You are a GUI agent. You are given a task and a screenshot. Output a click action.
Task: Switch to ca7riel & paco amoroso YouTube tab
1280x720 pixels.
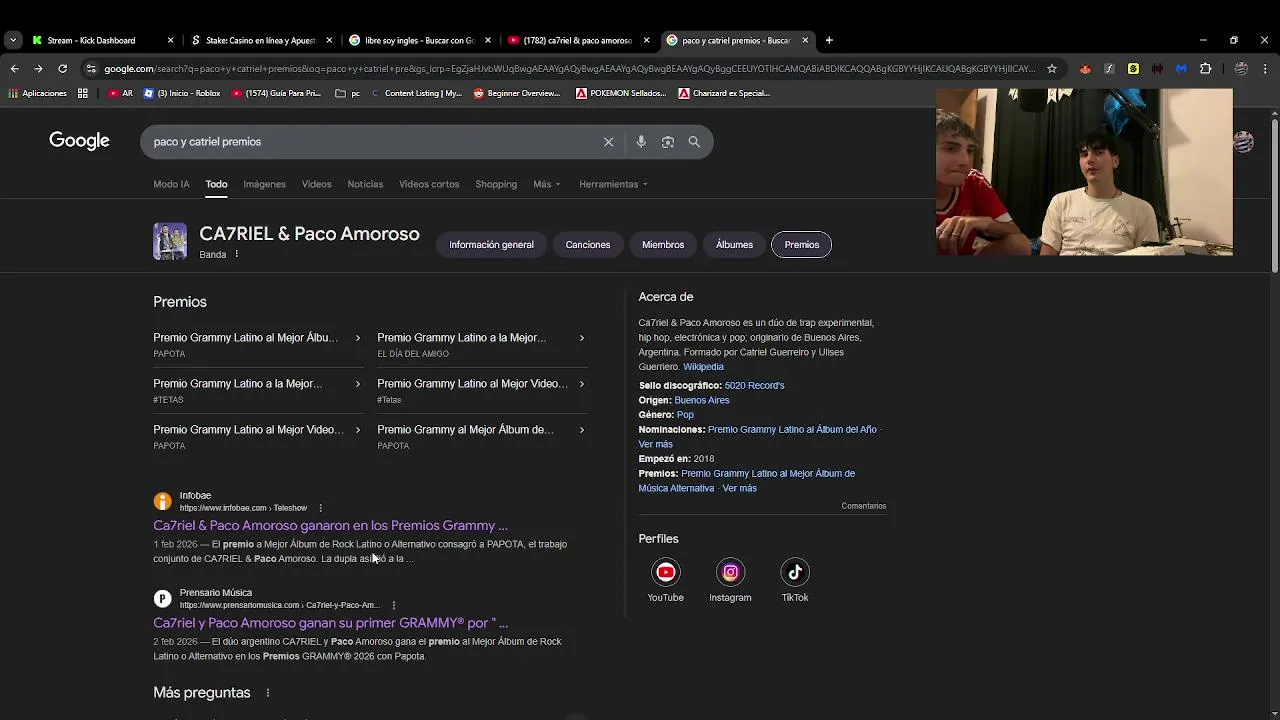point(577,40)
